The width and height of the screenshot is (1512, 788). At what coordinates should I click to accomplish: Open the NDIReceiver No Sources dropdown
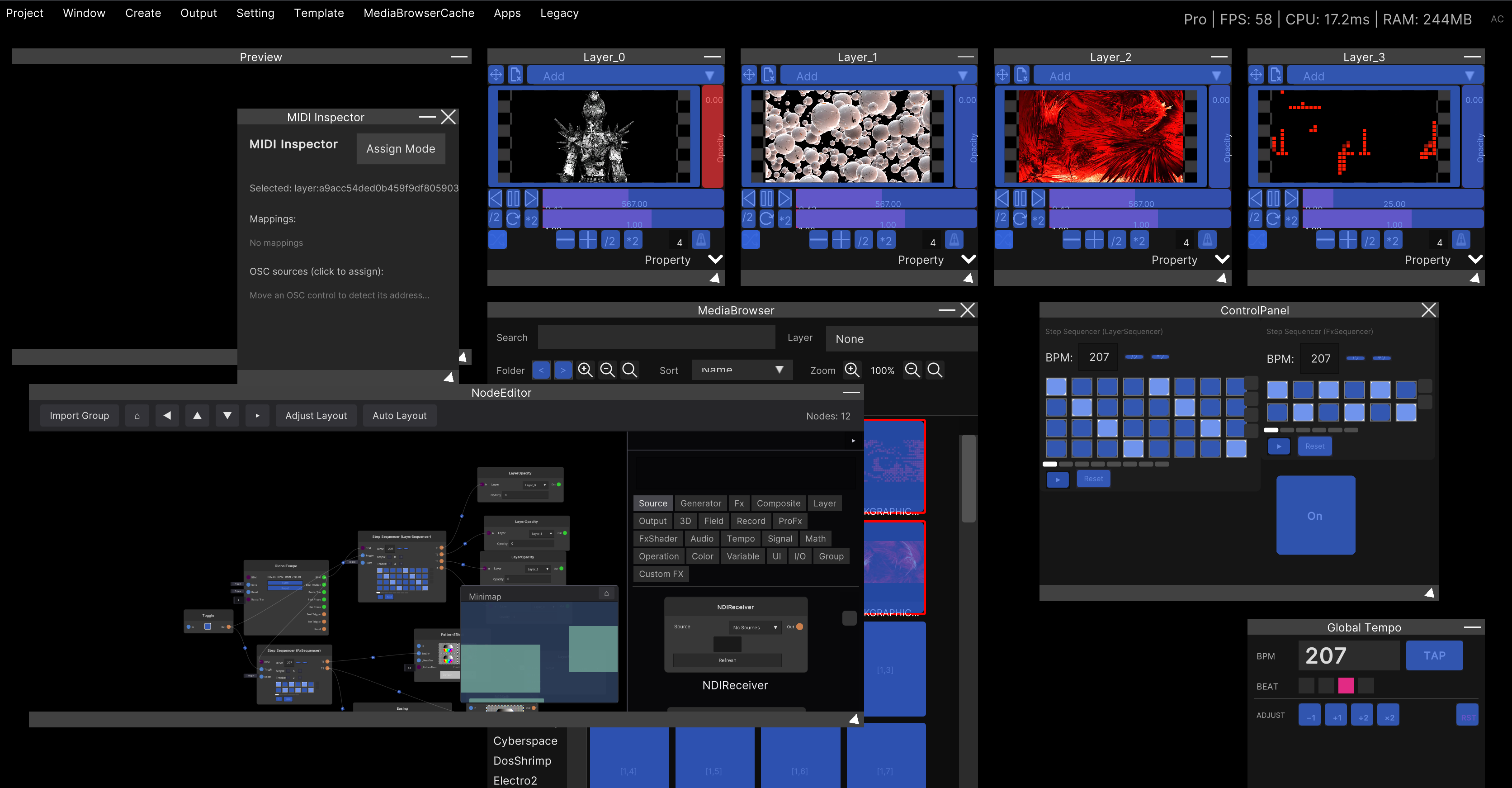point(755,628)
